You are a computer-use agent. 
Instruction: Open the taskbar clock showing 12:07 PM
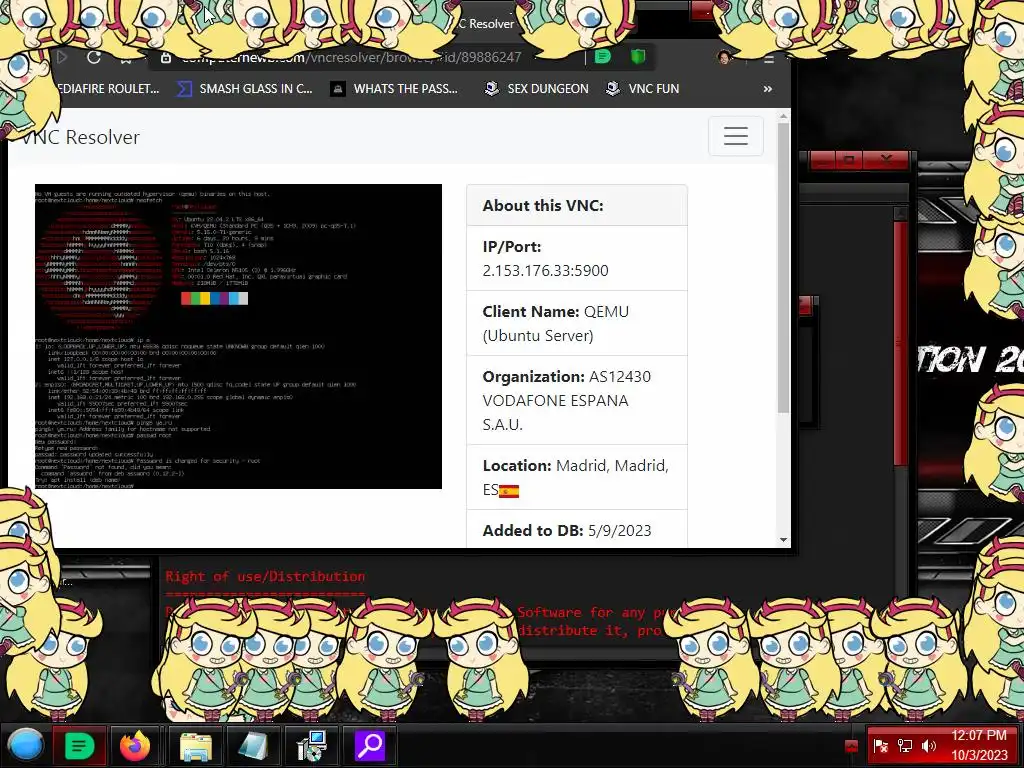pos(978,745)
